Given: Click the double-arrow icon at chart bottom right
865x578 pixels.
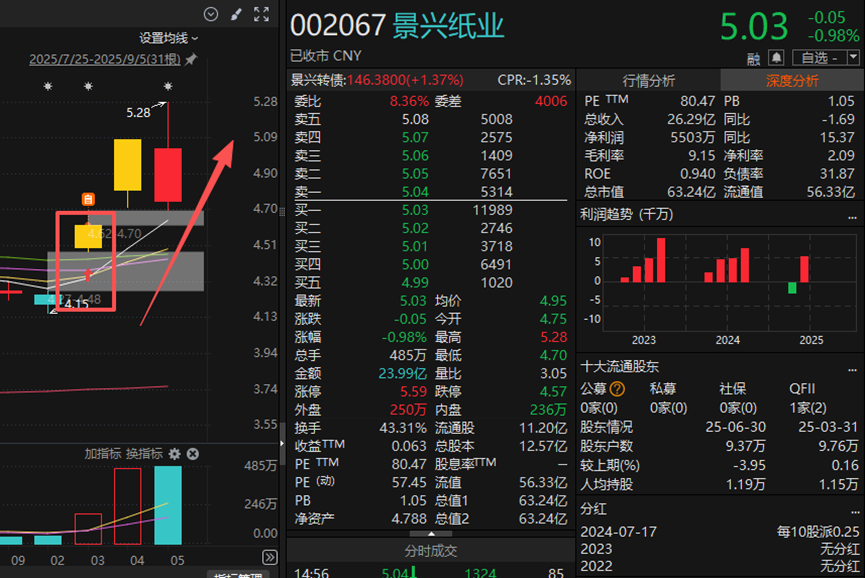Looking at the screenshot, I should click(x=270, y=557).
